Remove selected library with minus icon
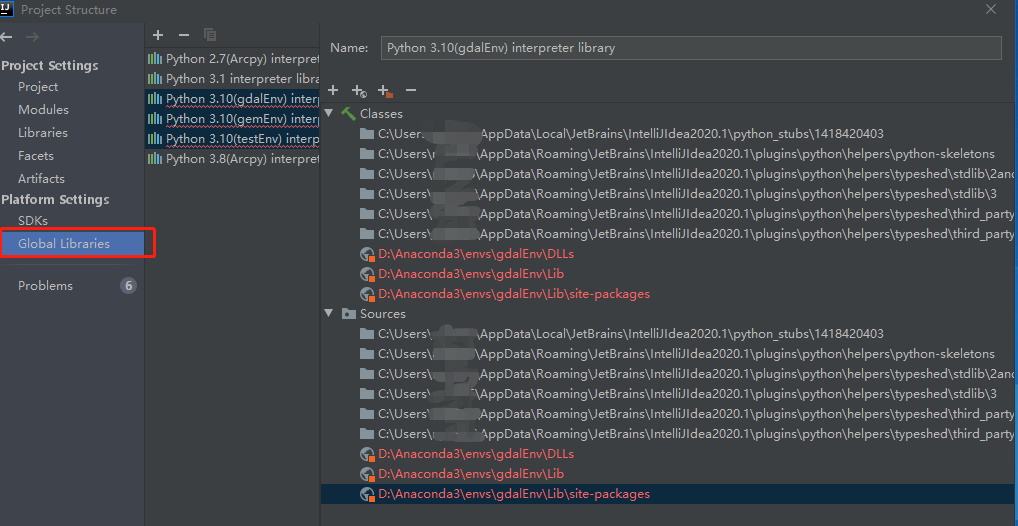Image resolution: width=1018 pixels, height=526 pixels. coord(184,35)
